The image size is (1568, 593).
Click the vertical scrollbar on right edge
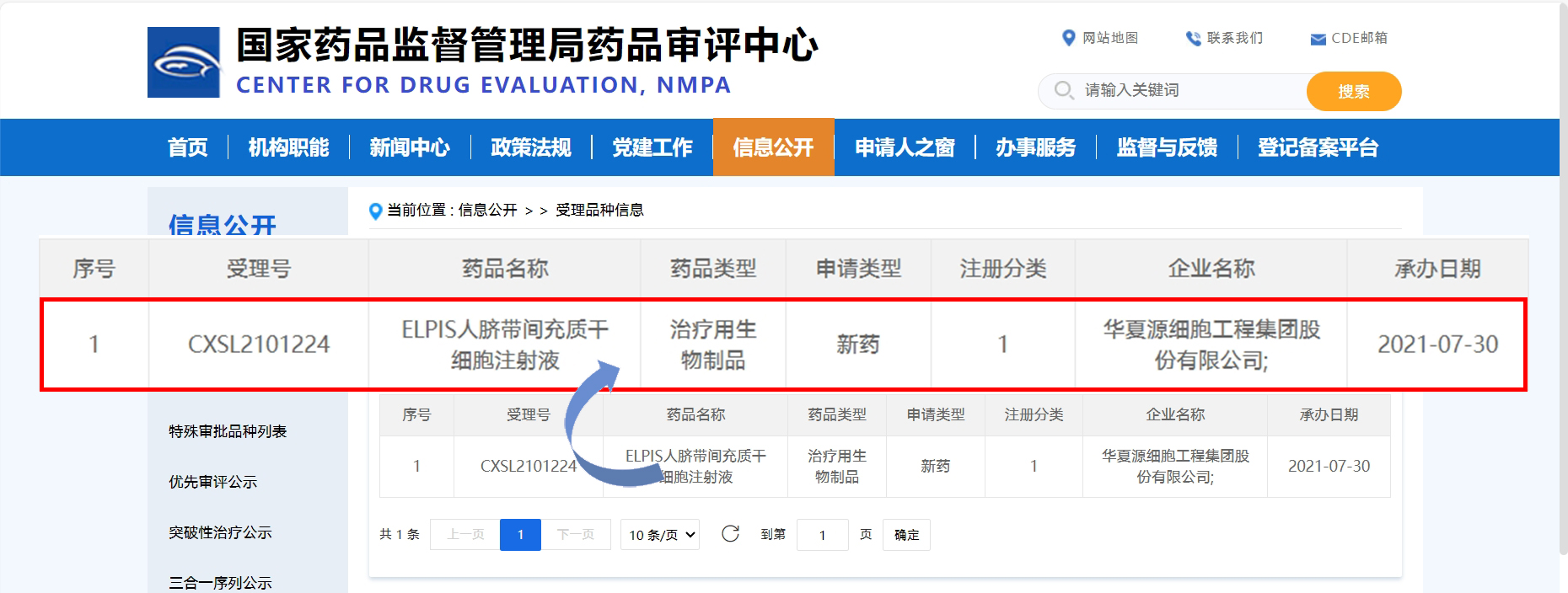pos(1563,278)
